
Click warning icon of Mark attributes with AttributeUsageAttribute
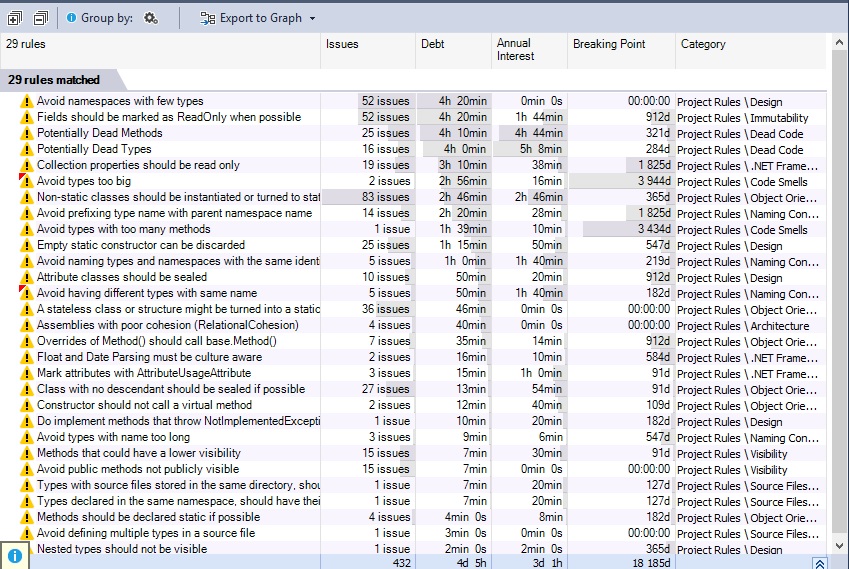tap(26, 373)
